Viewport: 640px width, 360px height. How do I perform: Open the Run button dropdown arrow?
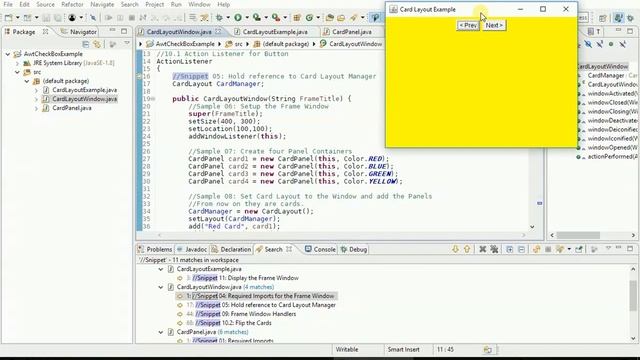(x=247, y=18)
